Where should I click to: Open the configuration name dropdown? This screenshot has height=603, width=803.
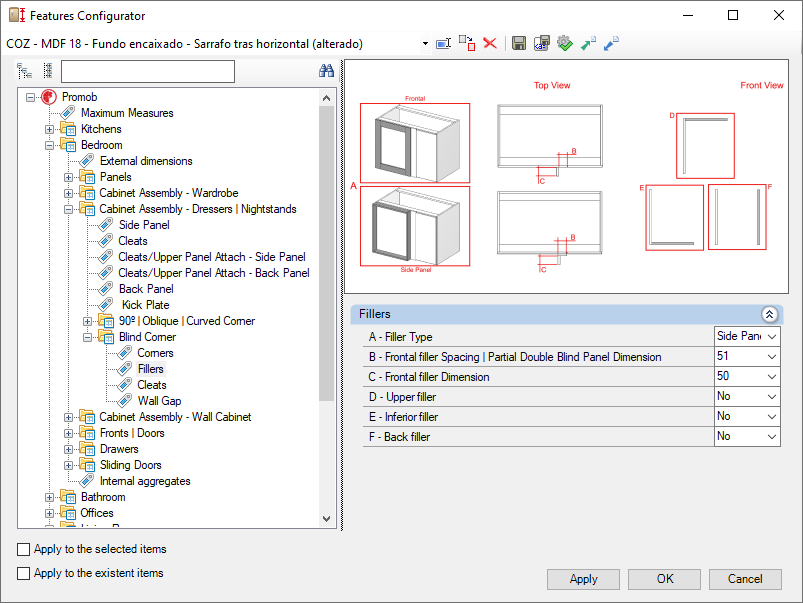tap(425, 44)
